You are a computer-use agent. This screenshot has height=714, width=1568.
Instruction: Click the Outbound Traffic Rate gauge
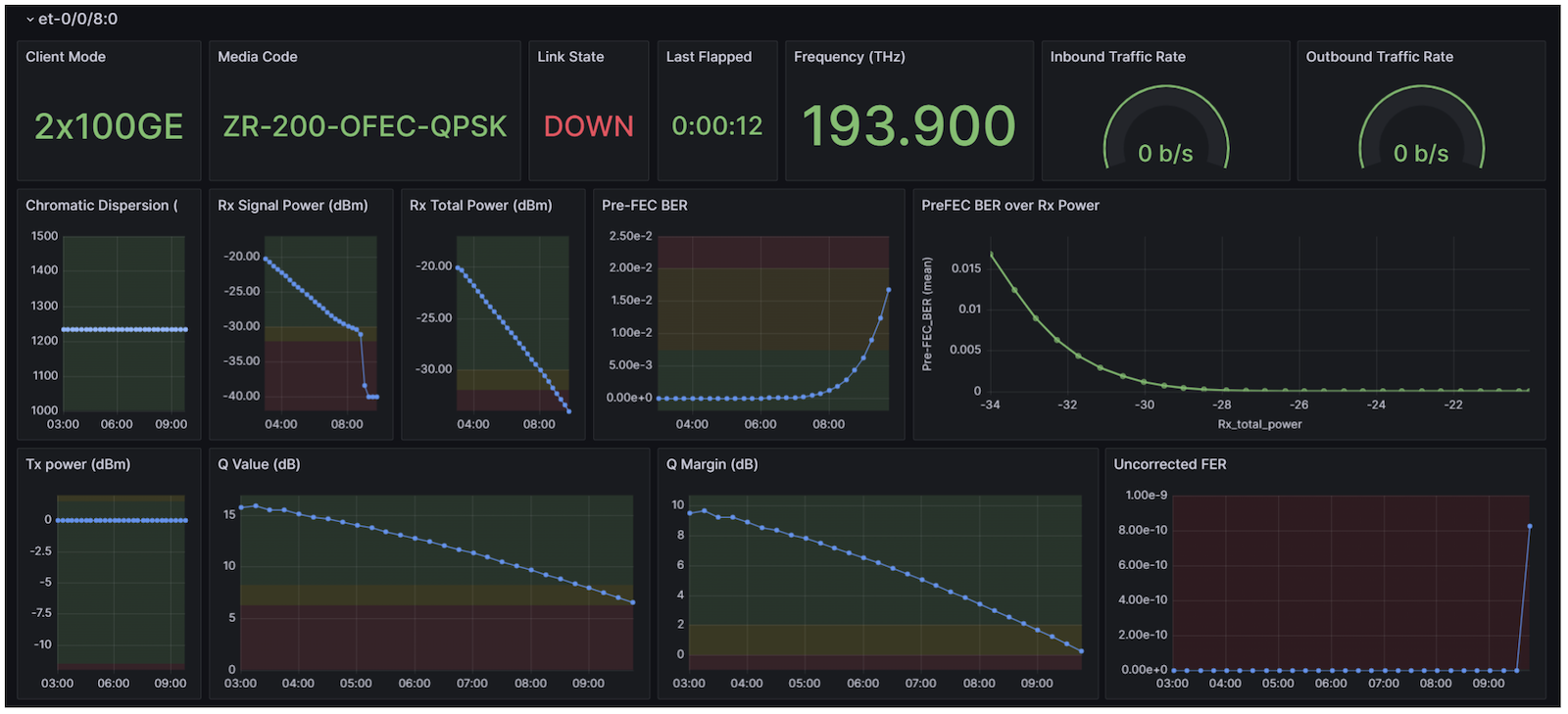(1422, 128)
